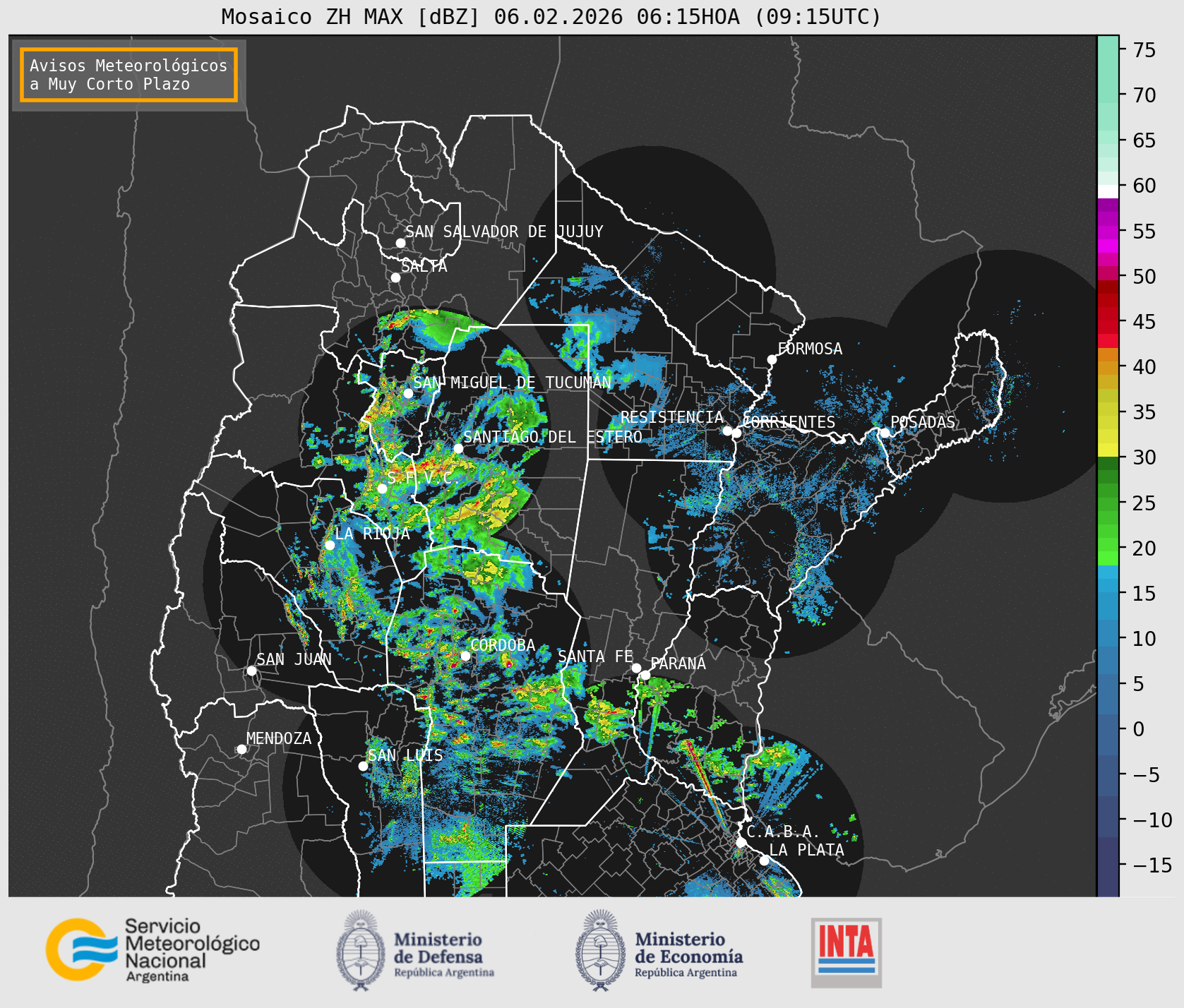The width and height of the screenshot is (1184, 1008).
Task: Click the Mosaico ZH MAX title text
Action: [551, 16]
